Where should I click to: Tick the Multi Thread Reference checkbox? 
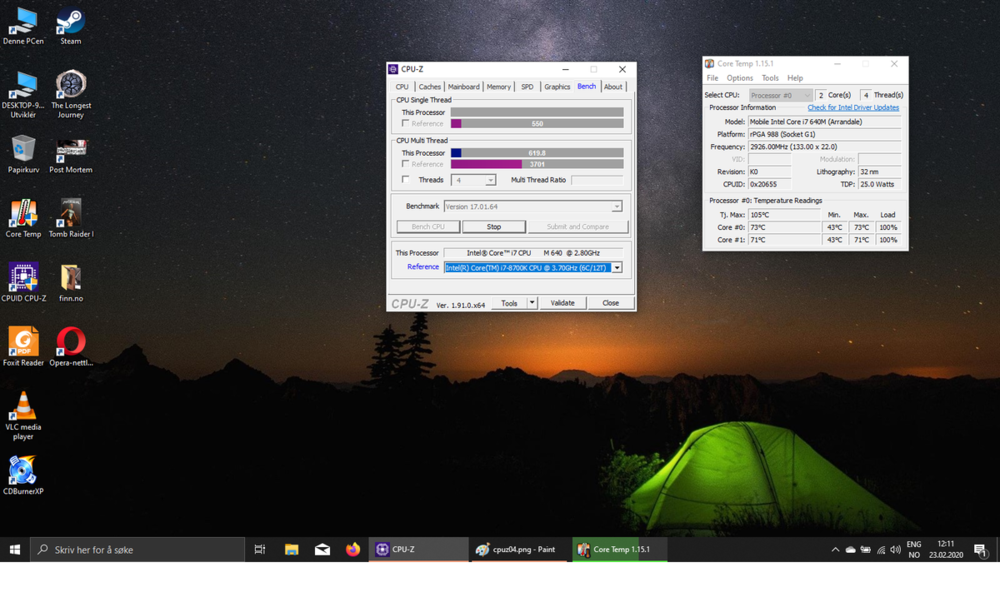(x=406, y=164)
